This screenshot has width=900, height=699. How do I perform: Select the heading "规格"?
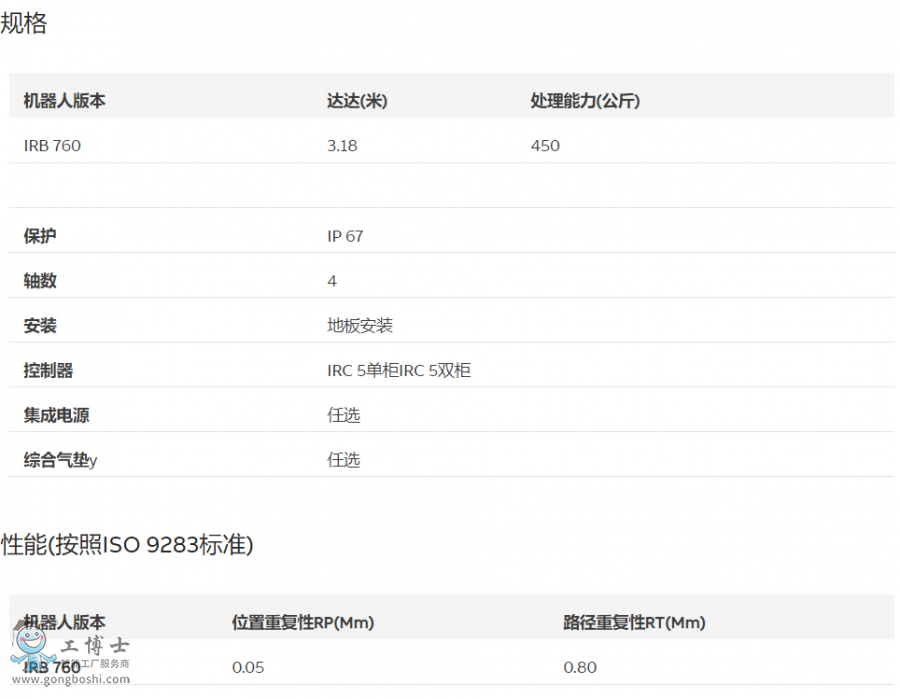coord(24,24)
